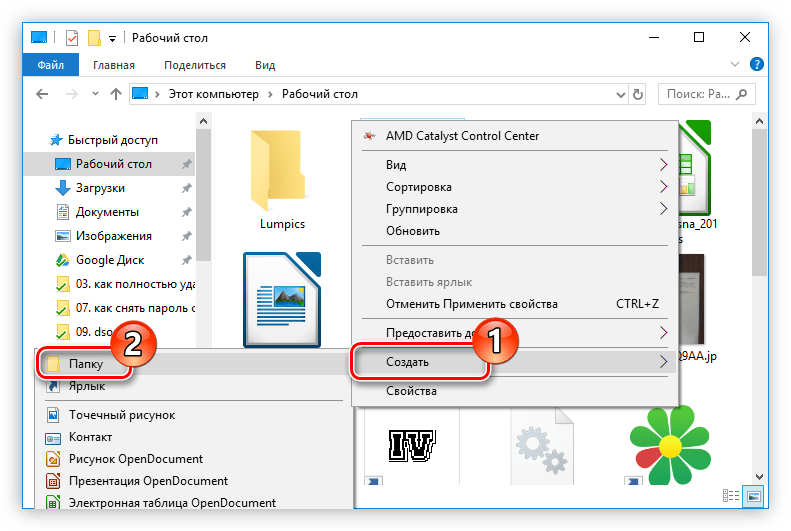
Task: Open the LibreOffice Calc spreadsheet file icon
Action: click(694, 168)
